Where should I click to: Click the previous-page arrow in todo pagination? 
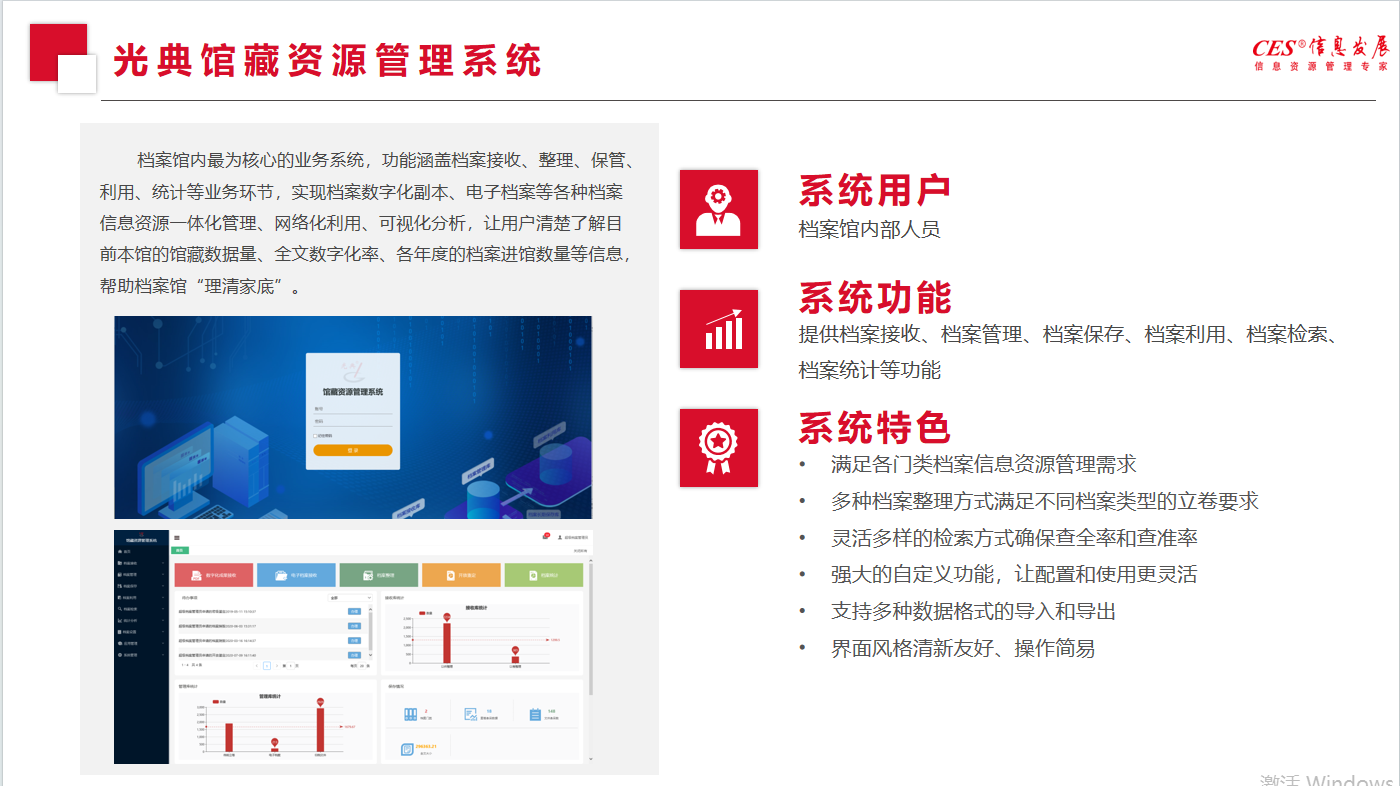pos(257,666)
